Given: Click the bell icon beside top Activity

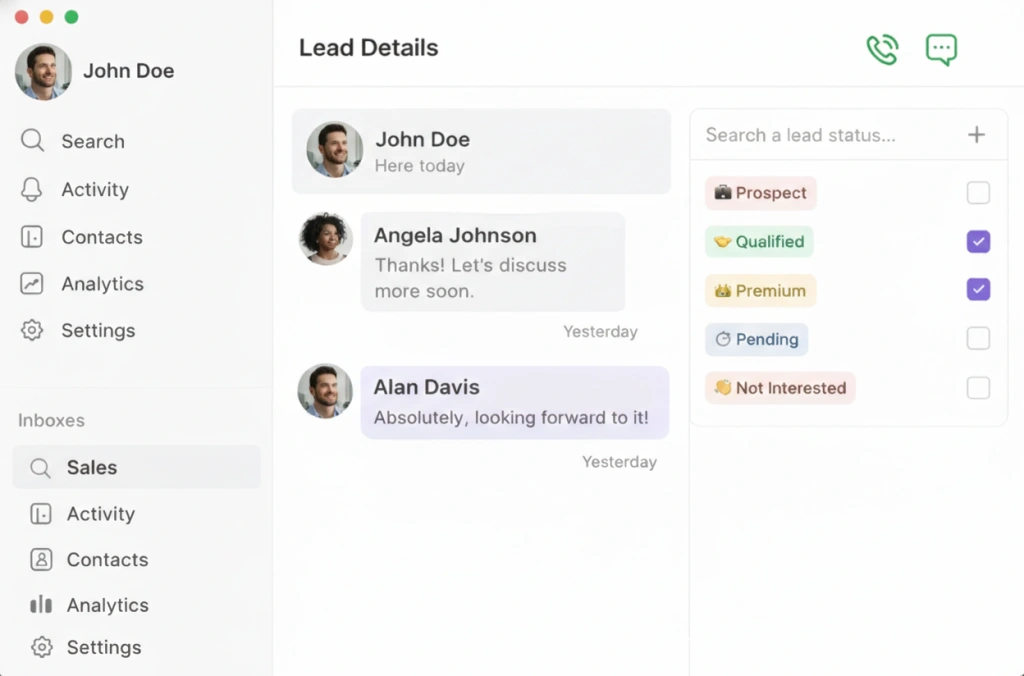Looking at the screenshot, I should [x=31, y=189].
